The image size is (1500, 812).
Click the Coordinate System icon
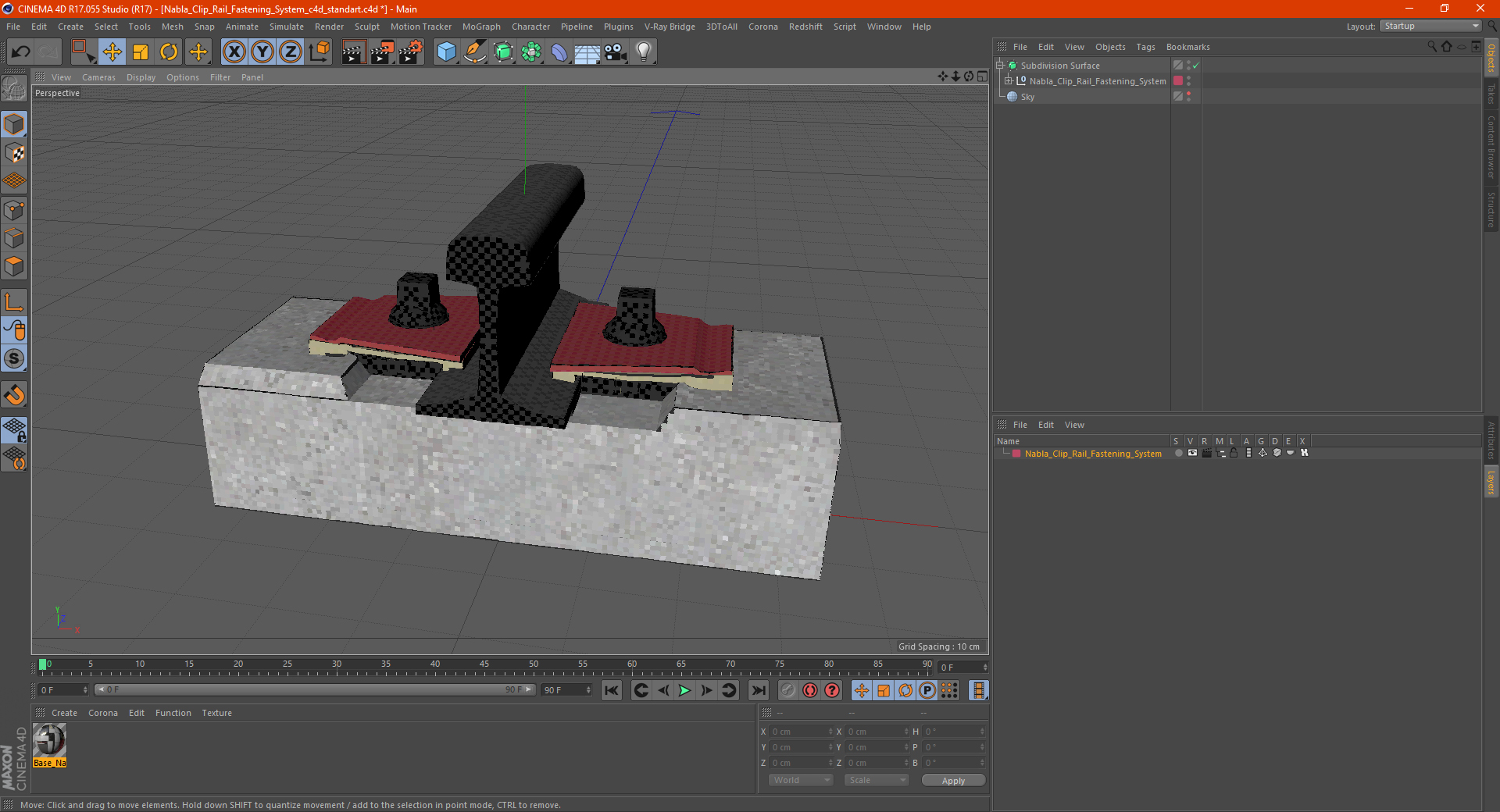tap(320, 52)
